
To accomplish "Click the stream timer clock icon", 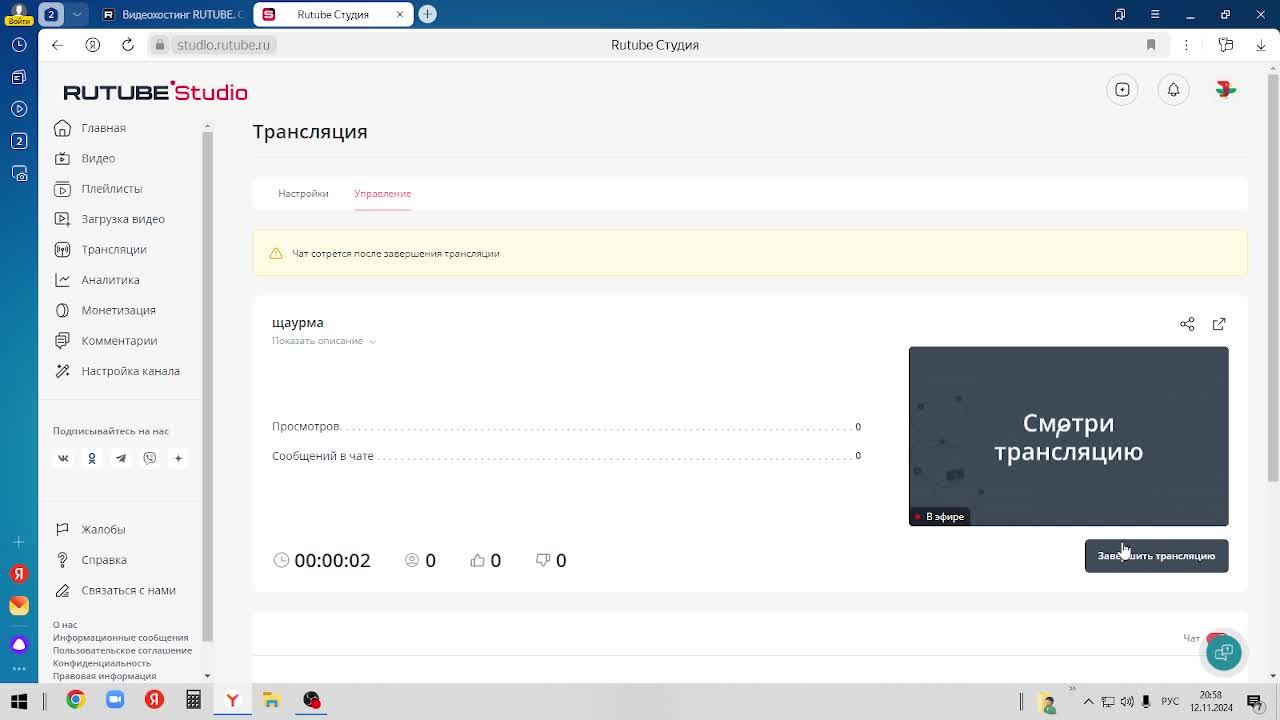I will coord(281,560).
